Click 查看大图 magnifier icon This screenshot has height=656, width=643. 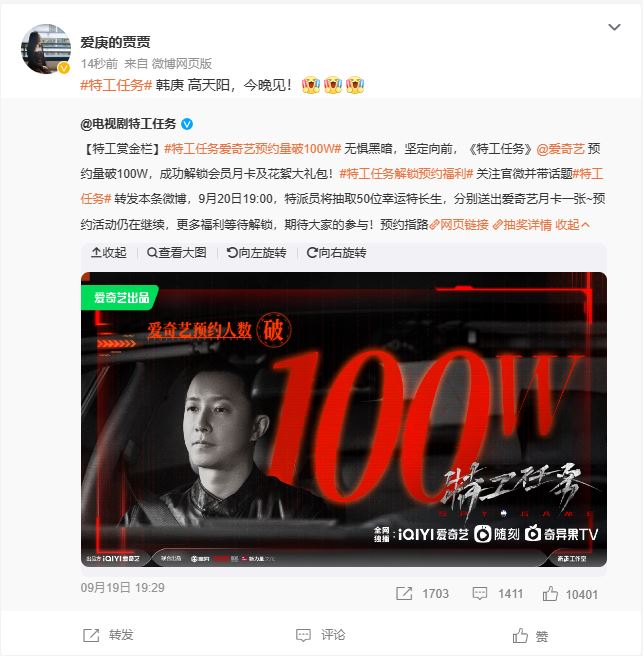pyautogui.click(x=152, y=253)
